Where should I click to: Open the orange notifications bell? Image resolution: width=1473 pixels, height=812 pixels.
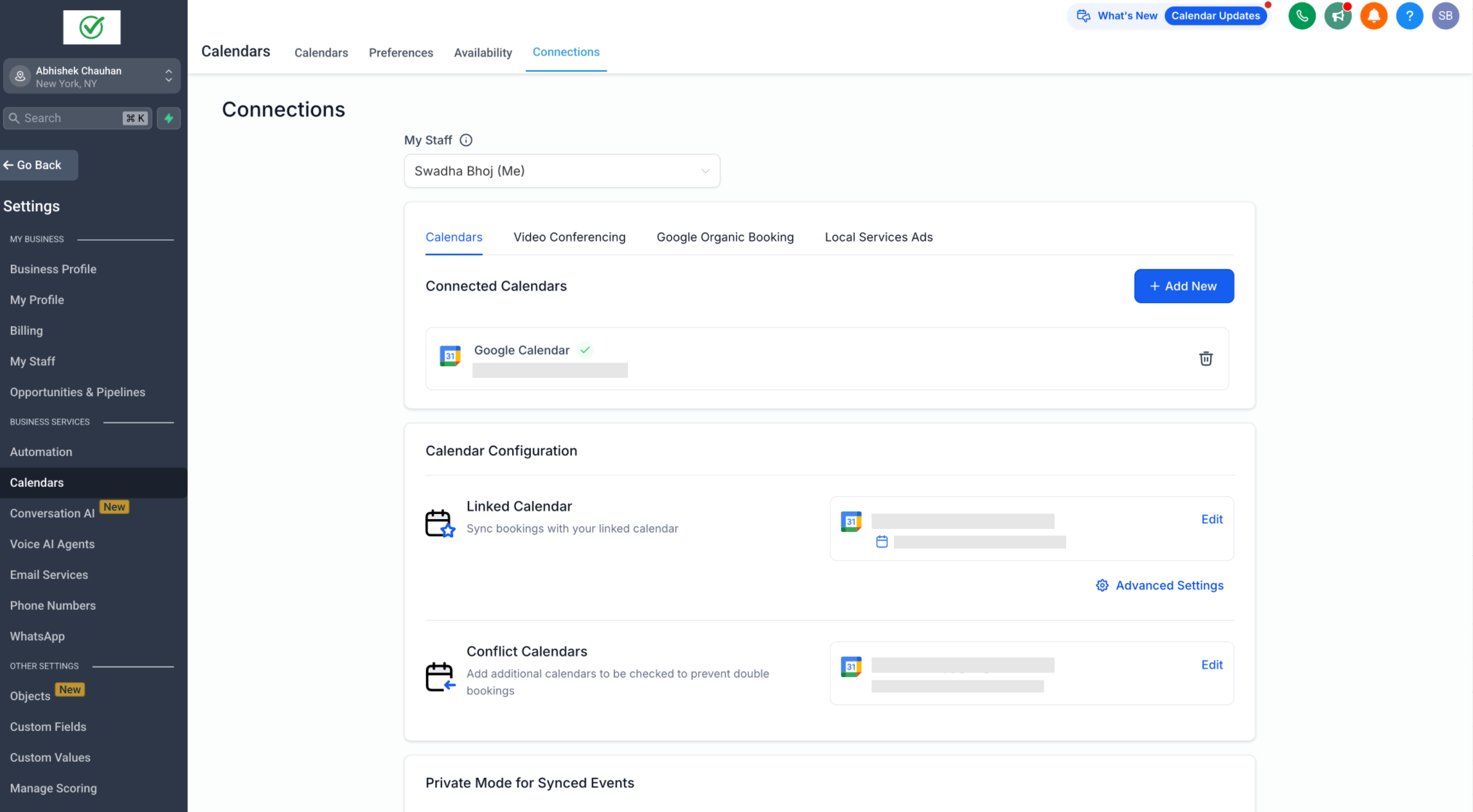(x=1373, y=16)
